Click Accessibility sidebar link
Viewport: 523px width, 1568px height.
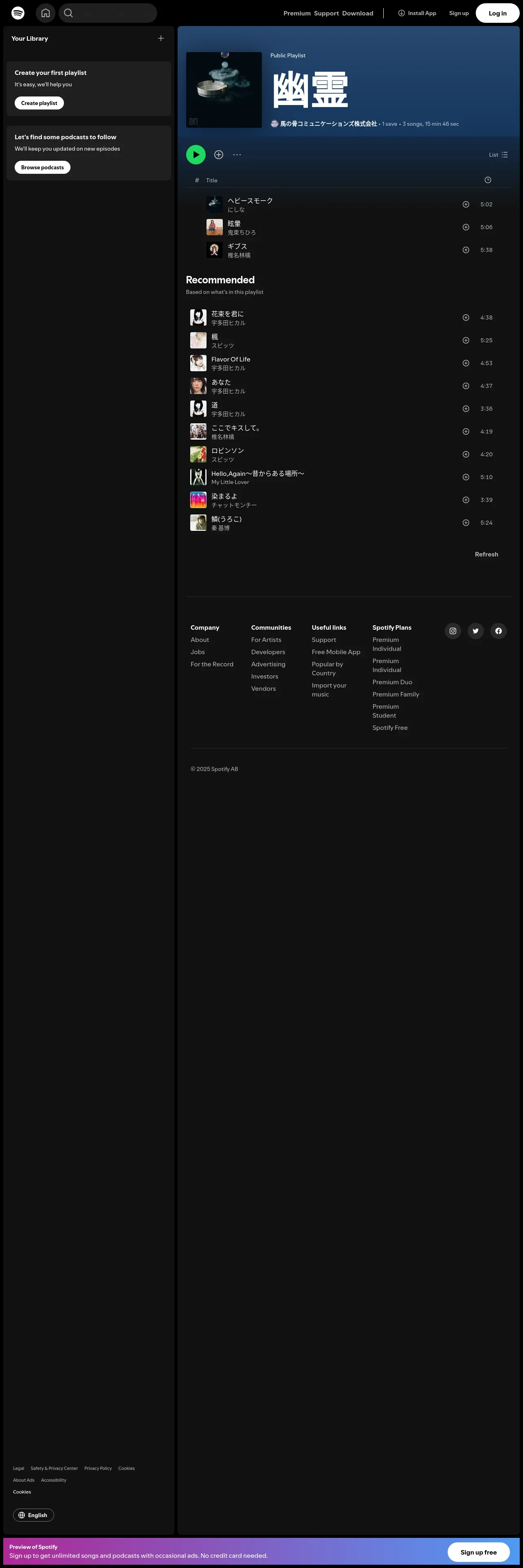point(54,1480)
